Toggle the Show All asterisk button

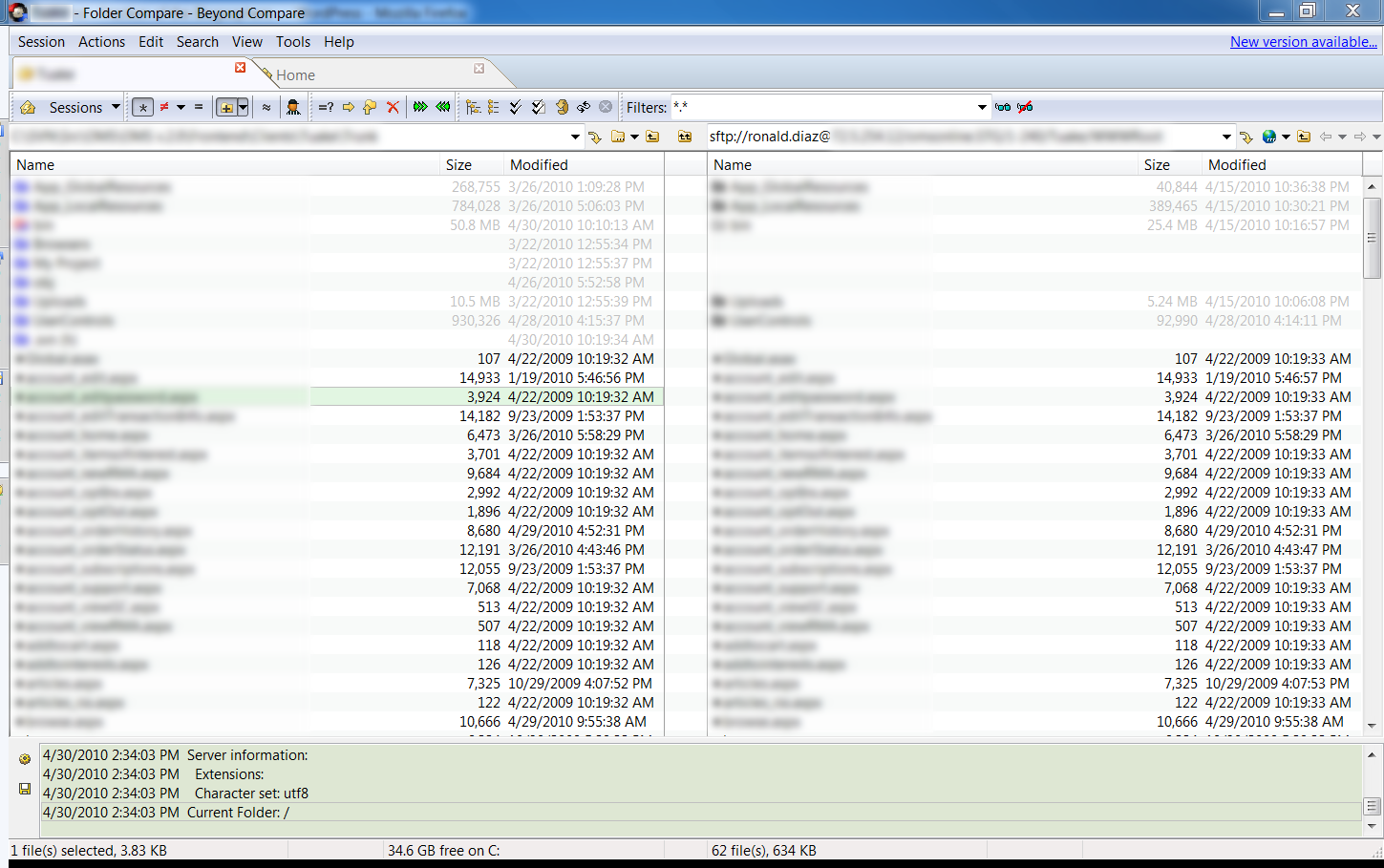point(142,107)
